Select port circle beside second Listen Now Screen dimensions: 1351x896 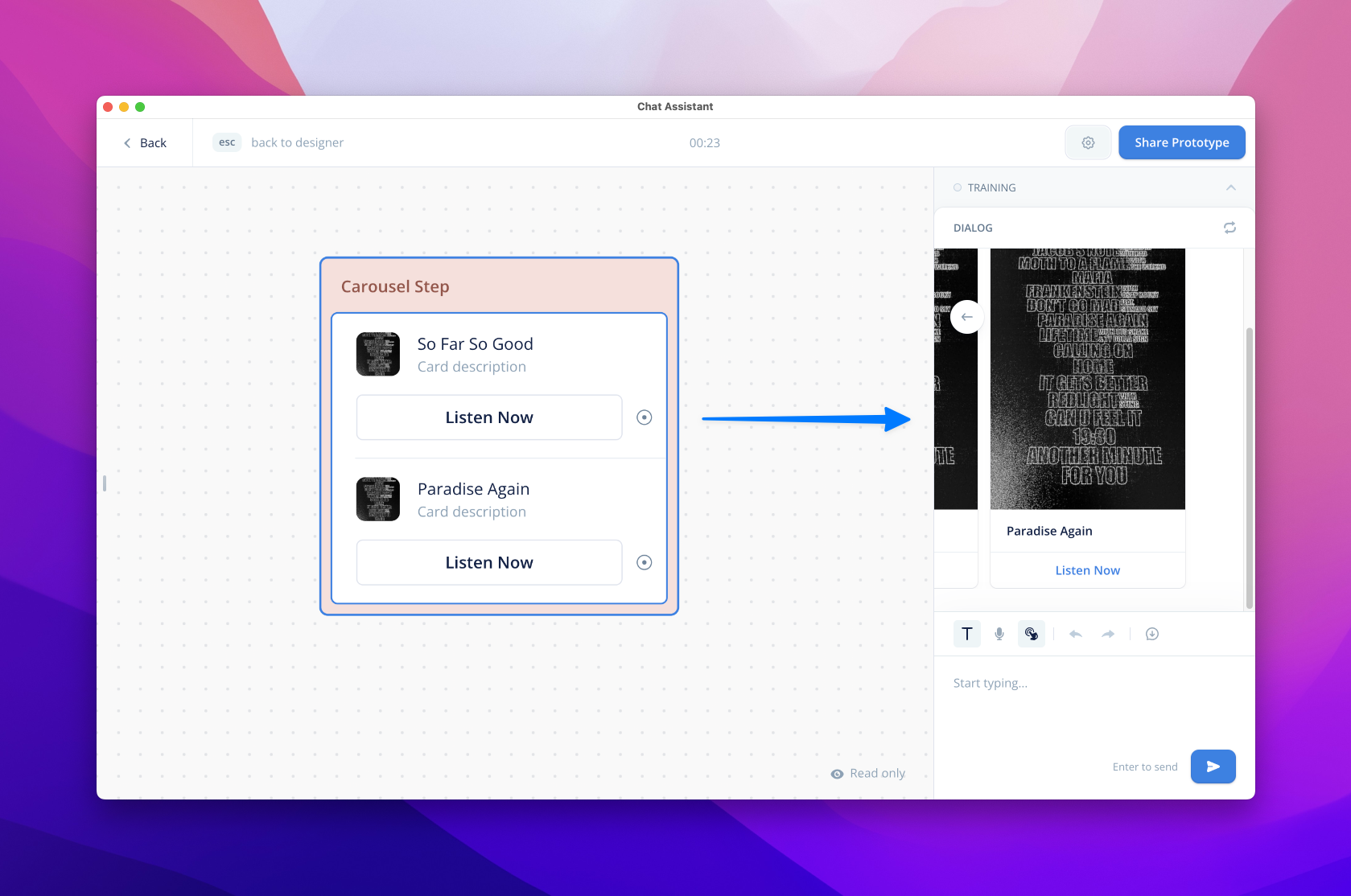coord(644,562)
